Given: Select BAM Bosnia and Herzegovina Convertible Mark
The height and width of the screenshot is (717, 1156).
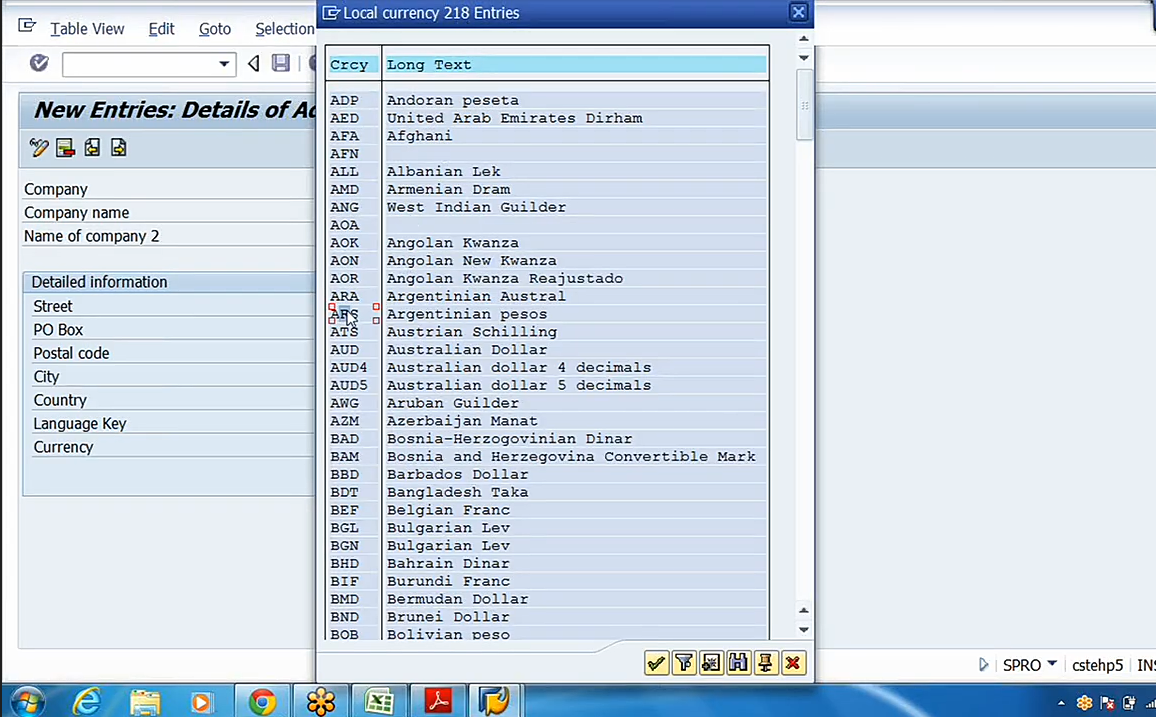Looking at the screenshot, I should coord(548,457).
